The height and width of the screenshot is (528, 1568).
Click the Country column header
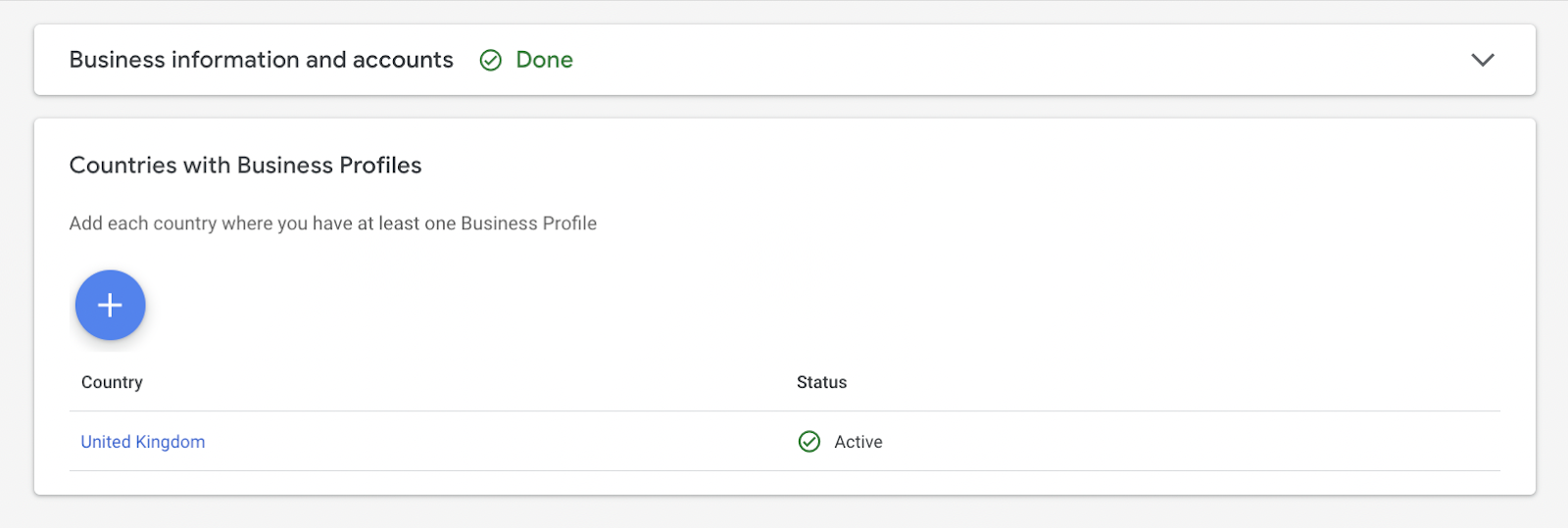pos(112,382)
